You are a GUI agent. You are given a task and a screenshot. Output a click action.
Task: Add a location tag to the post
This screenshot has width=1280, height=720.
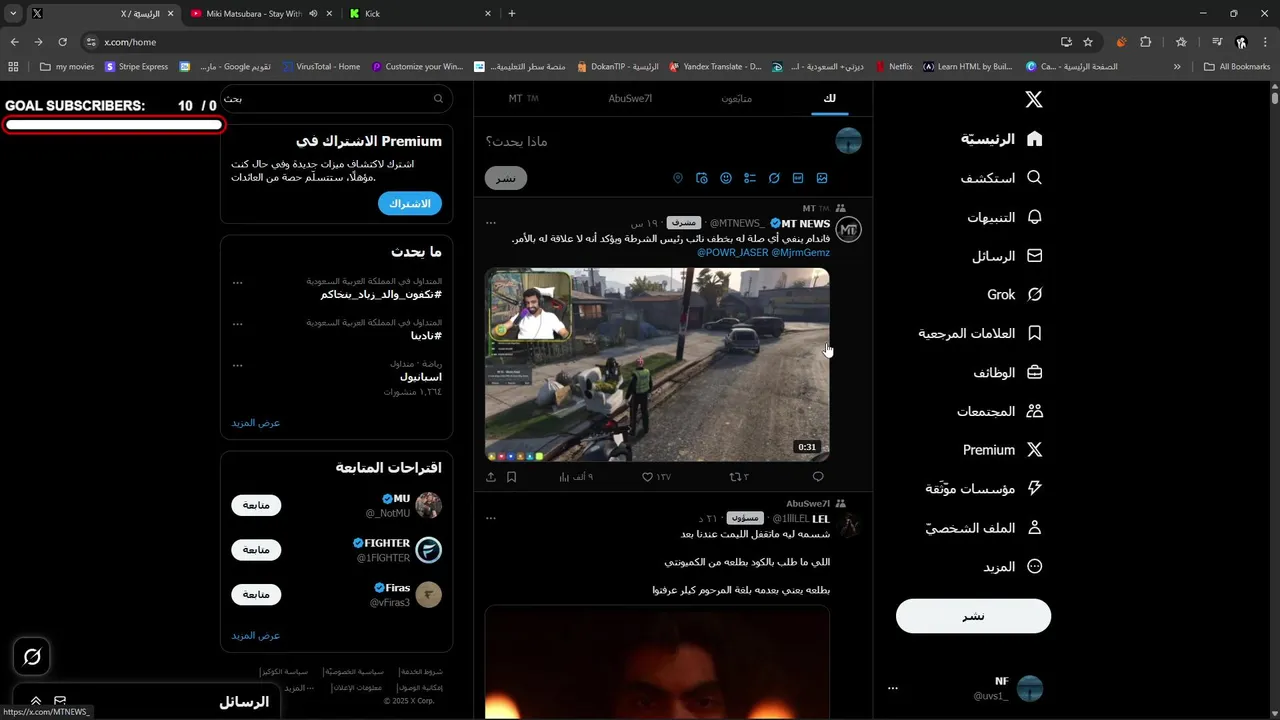click(x=677, y=178)
